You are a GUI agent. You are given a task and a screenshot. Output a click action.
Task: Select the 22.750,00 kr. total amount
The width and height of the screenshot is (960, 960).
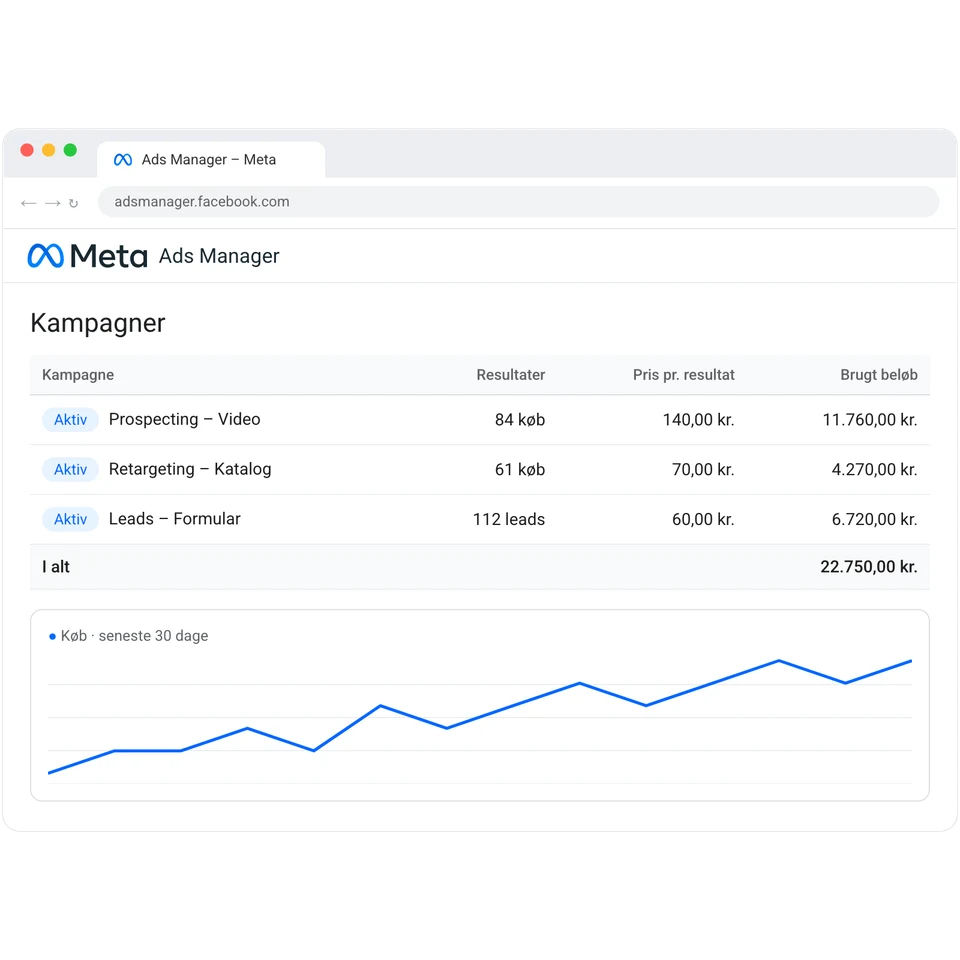tap(869, 567)
